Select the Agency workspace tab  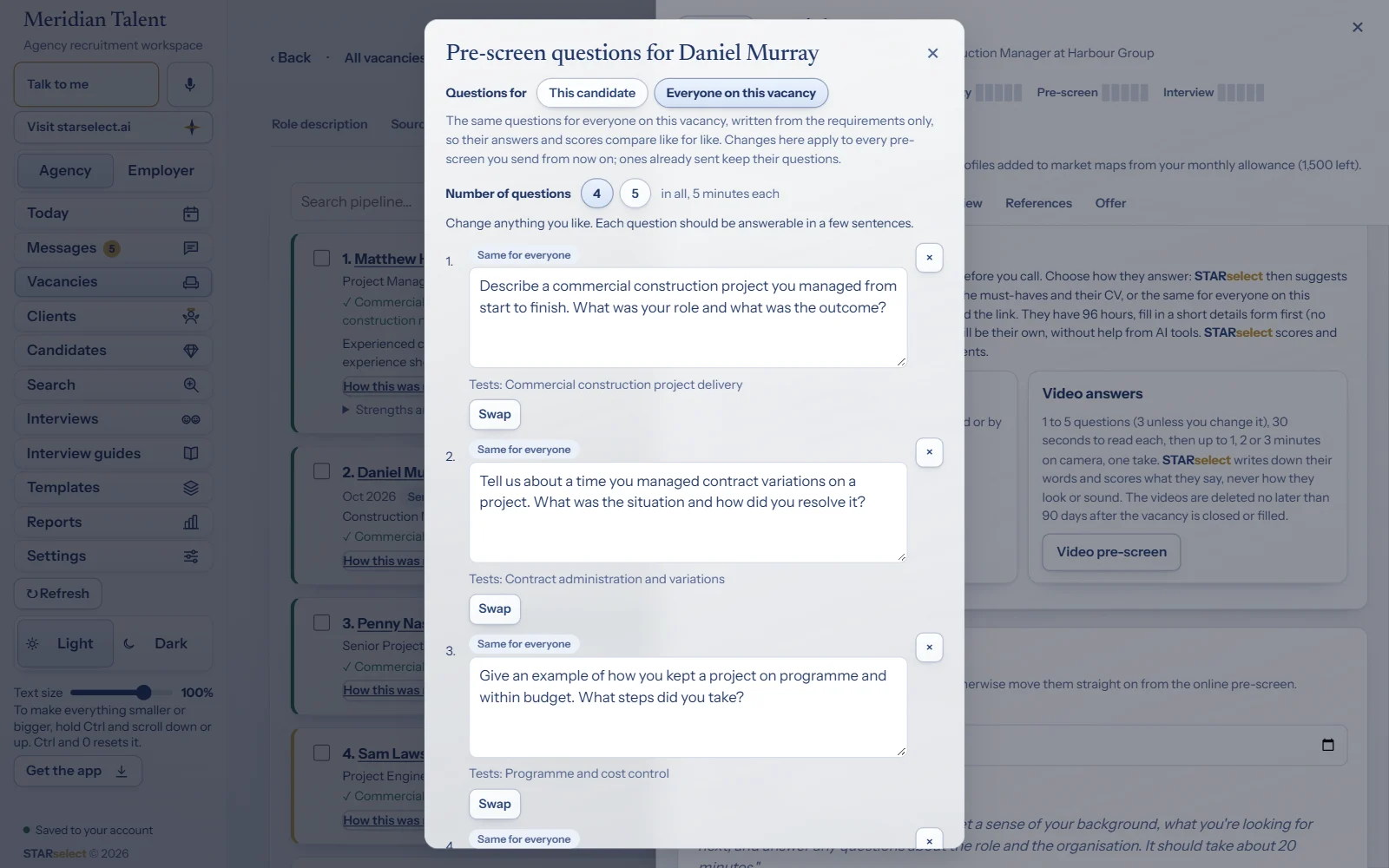(65, 170)
